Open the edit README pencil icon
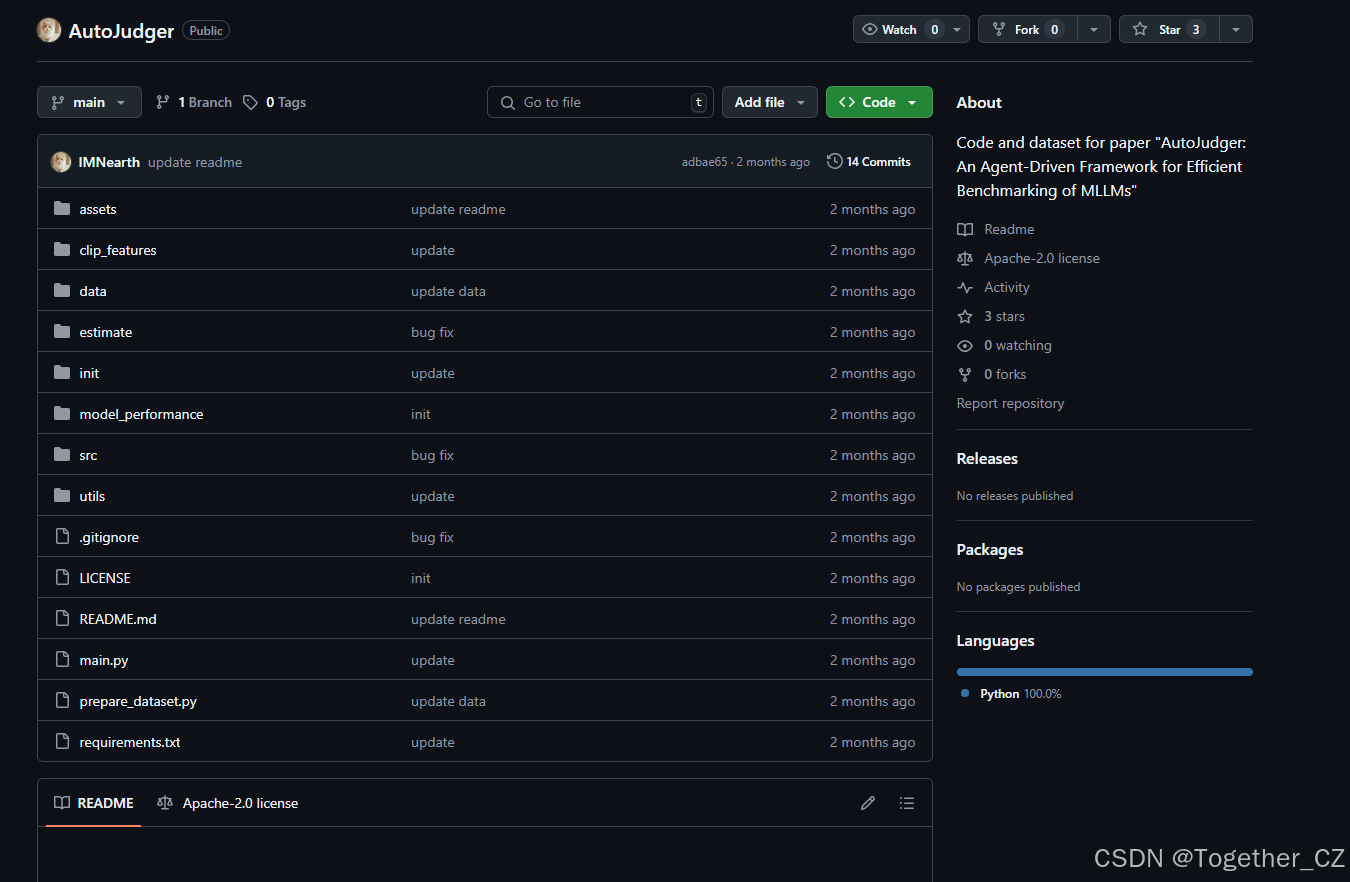The height and width of the screenshot is (882, 1350). click(x=867, y=803)
